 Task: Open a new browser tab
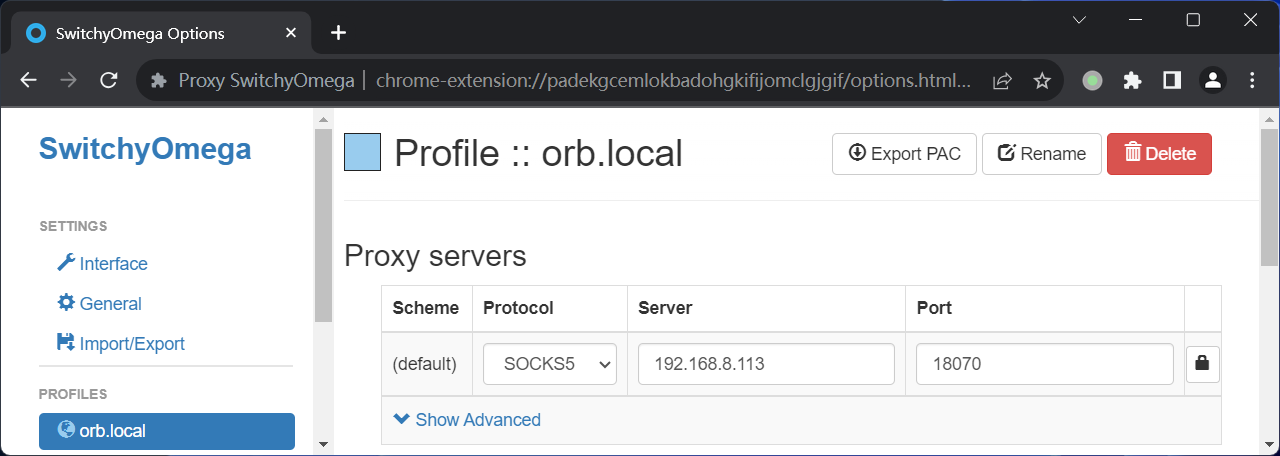338,33
